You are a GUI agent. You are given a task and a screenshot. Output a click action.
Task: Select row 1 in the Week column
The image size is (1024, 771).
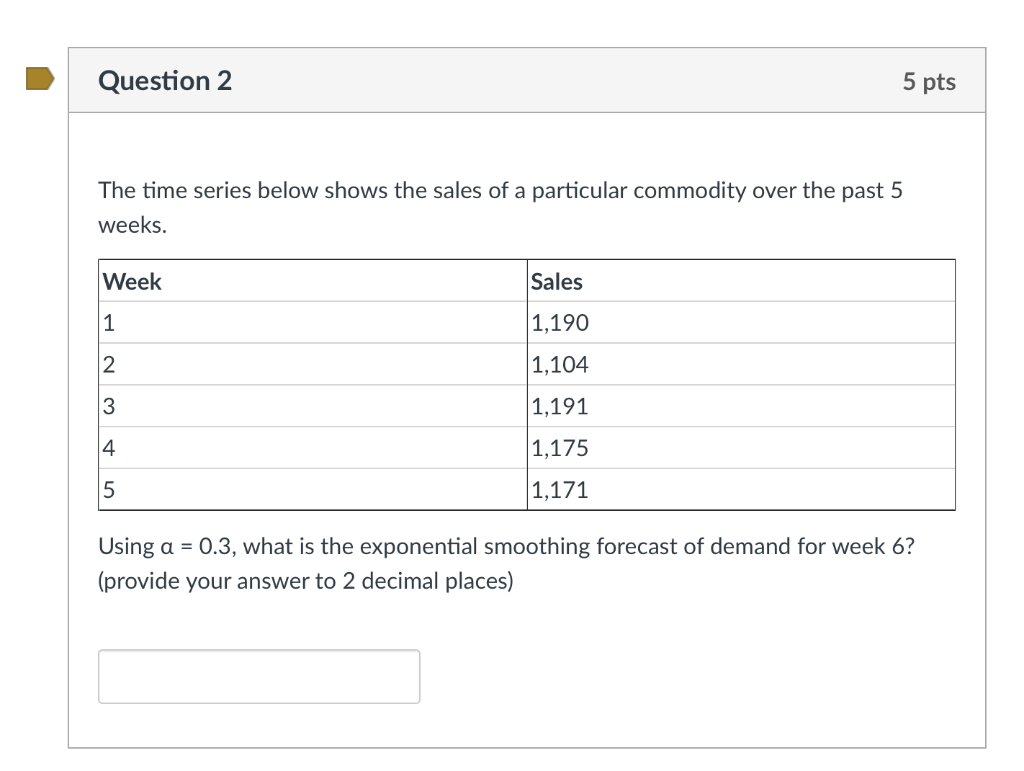click(106, 322)
